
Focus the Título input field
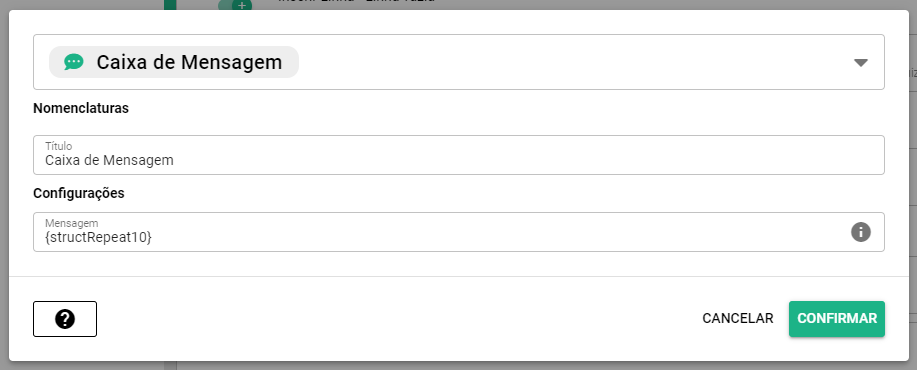(458, 155)
